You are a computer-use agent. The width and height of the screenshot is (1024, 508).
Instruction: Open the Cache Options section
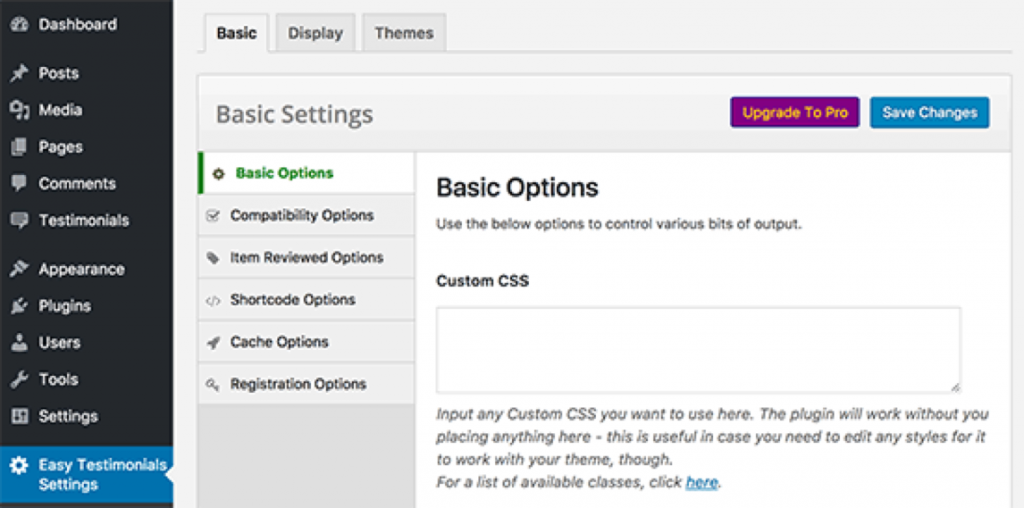coord(306,341)
